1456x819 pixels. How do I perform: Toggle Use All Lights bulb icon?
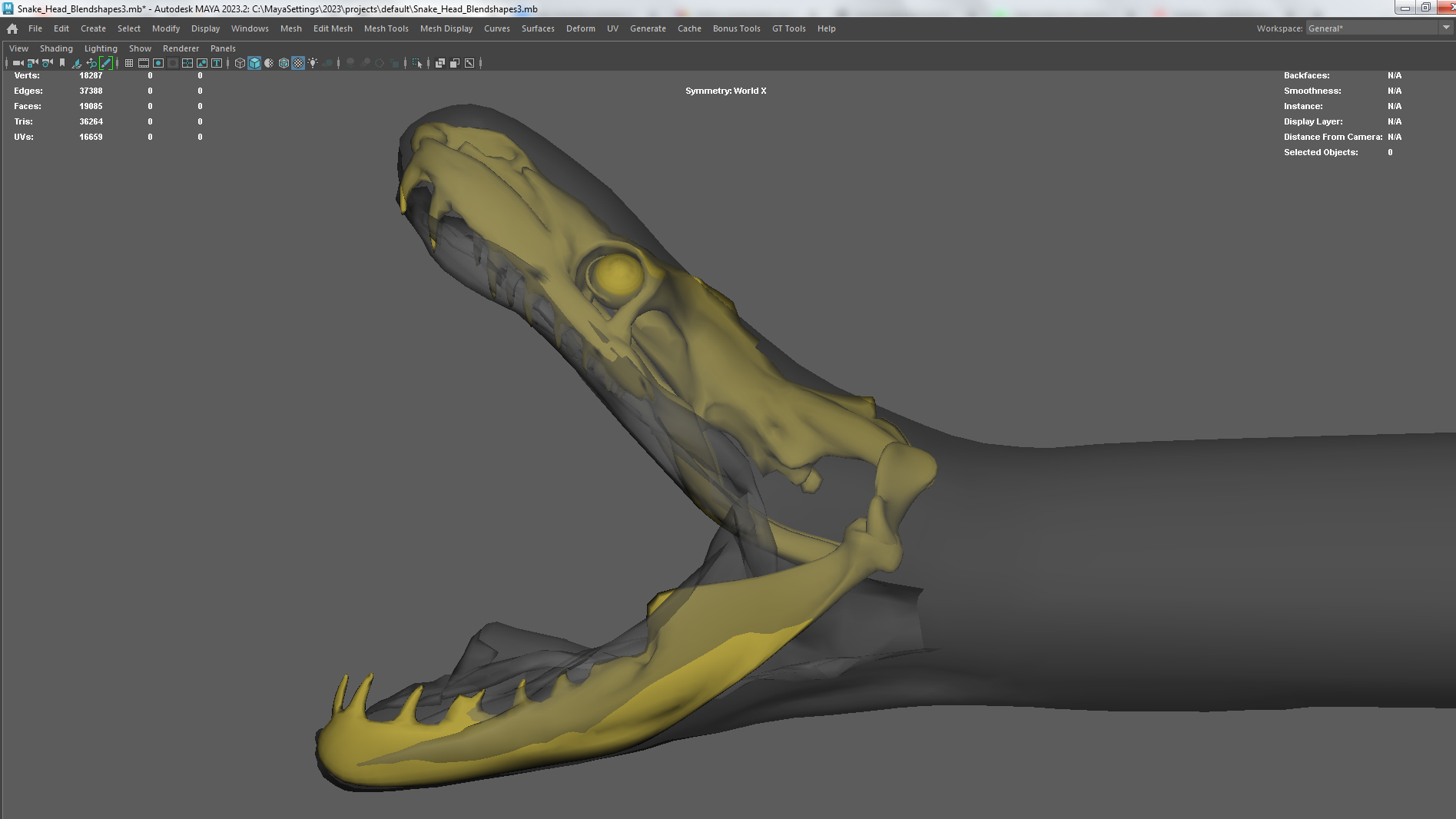click(313, 63)
